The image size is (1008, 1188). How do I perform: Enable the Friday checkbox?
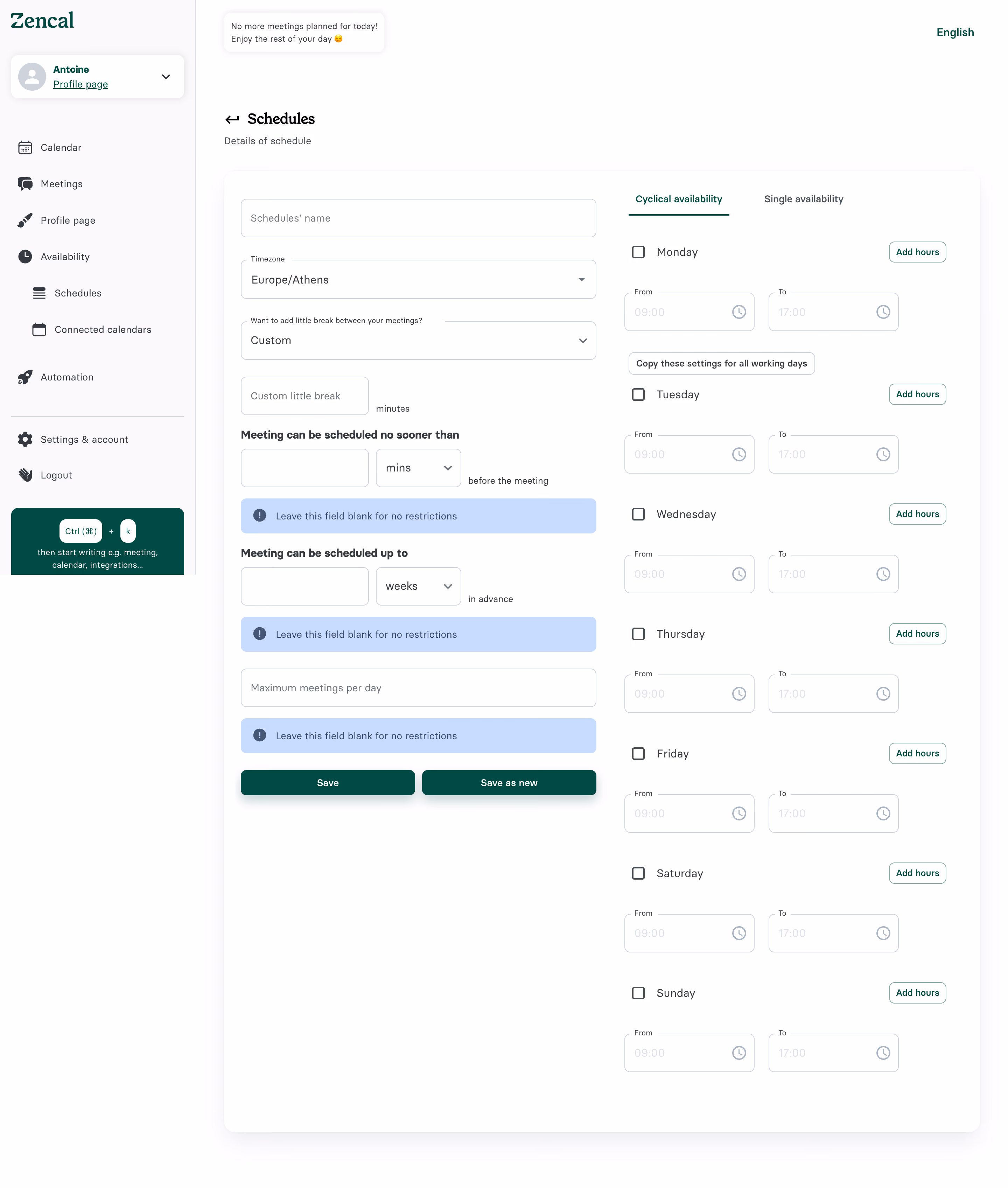point(638,754)
